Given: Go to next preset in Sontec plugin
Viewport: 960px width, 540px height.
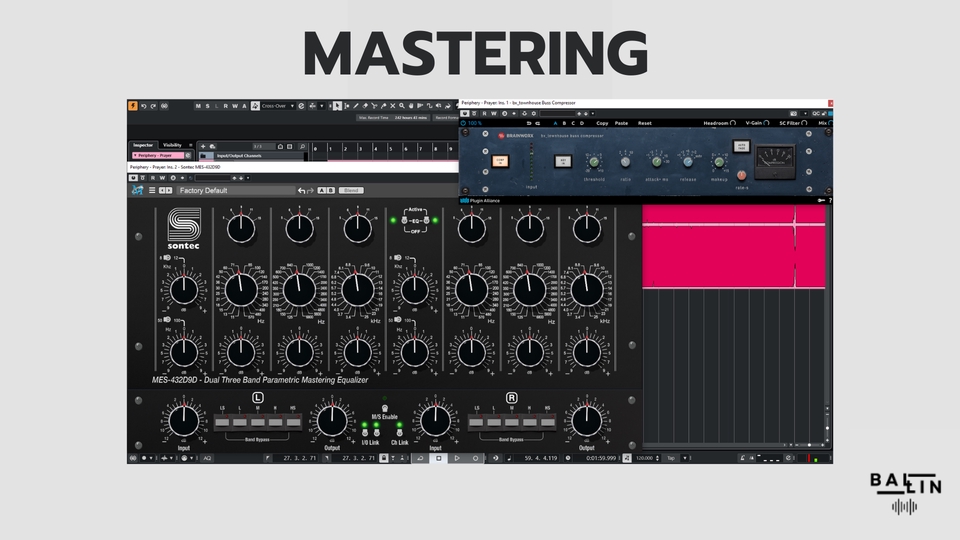Looking at the screenshot, I should click(169, 190).
